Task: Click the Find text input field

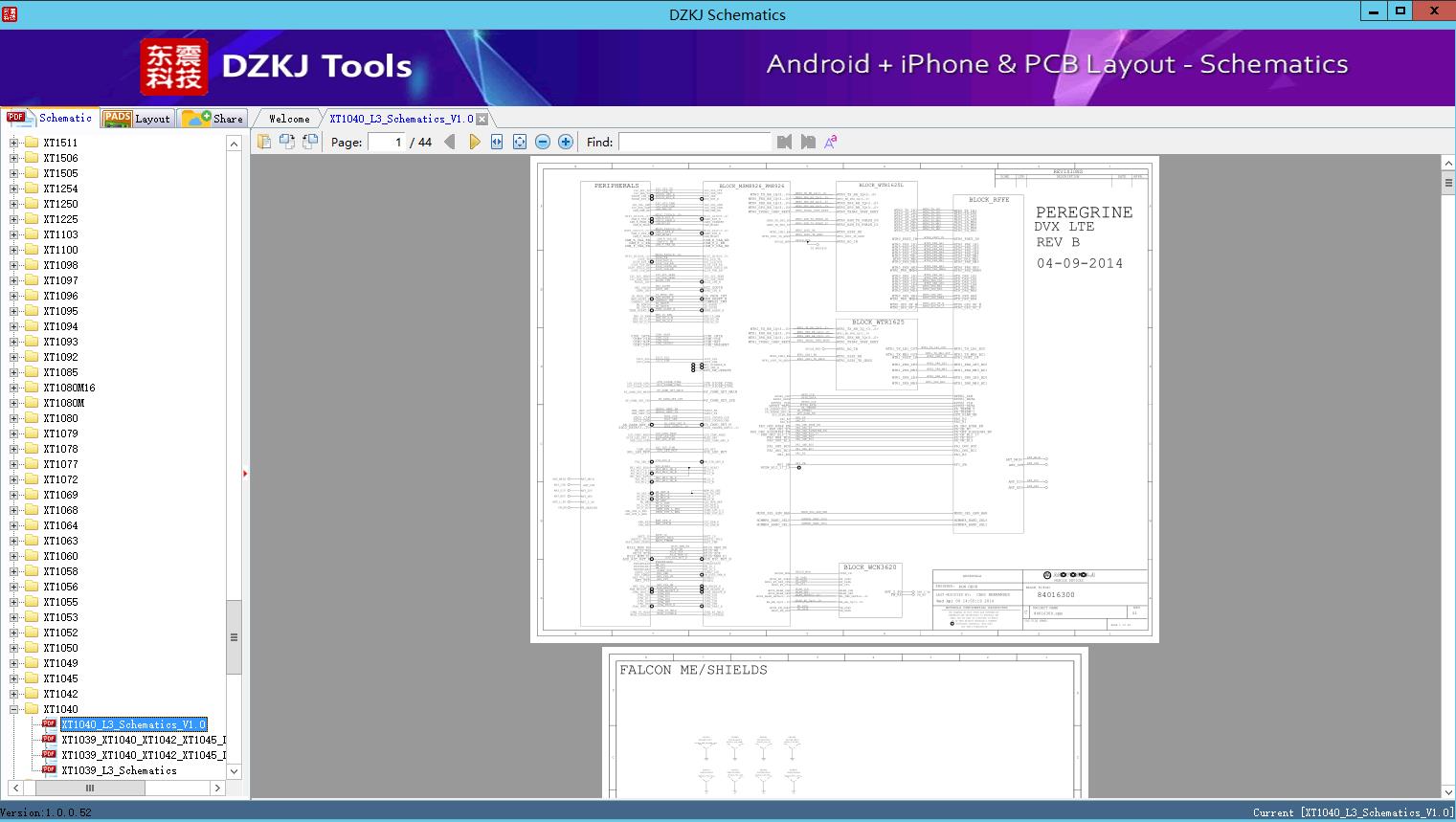Action: pyautogui.click(x=694, y=142)
